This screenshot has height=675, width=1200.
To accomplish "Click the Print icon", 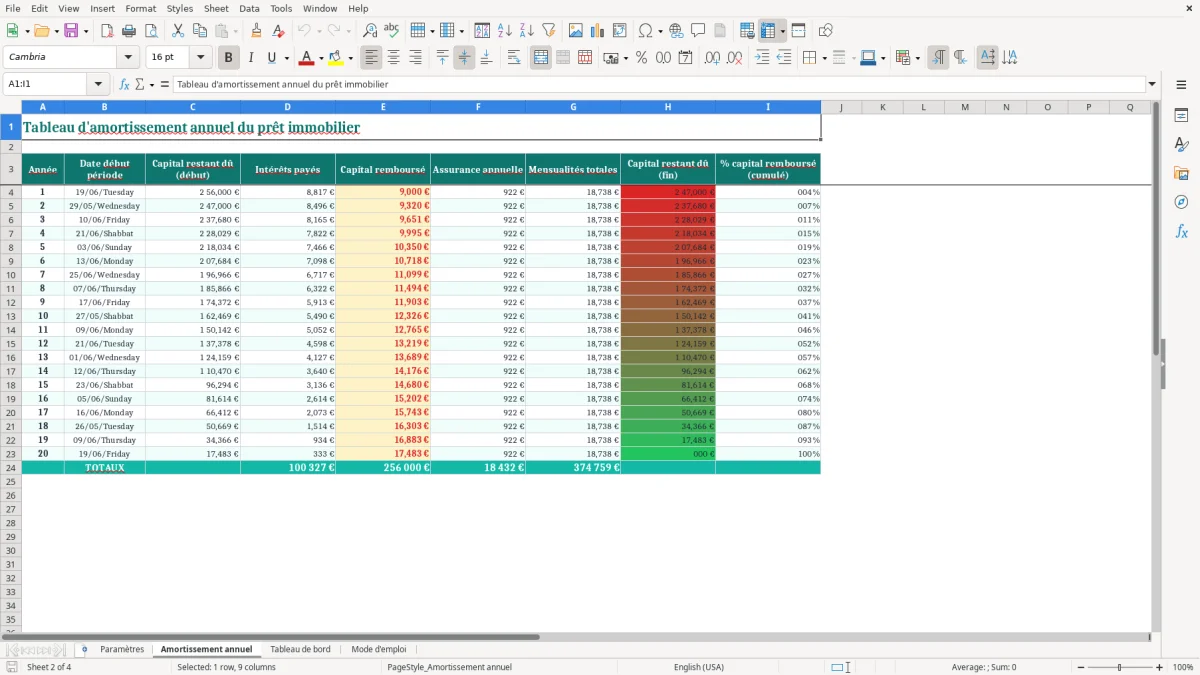I will 129,31.
